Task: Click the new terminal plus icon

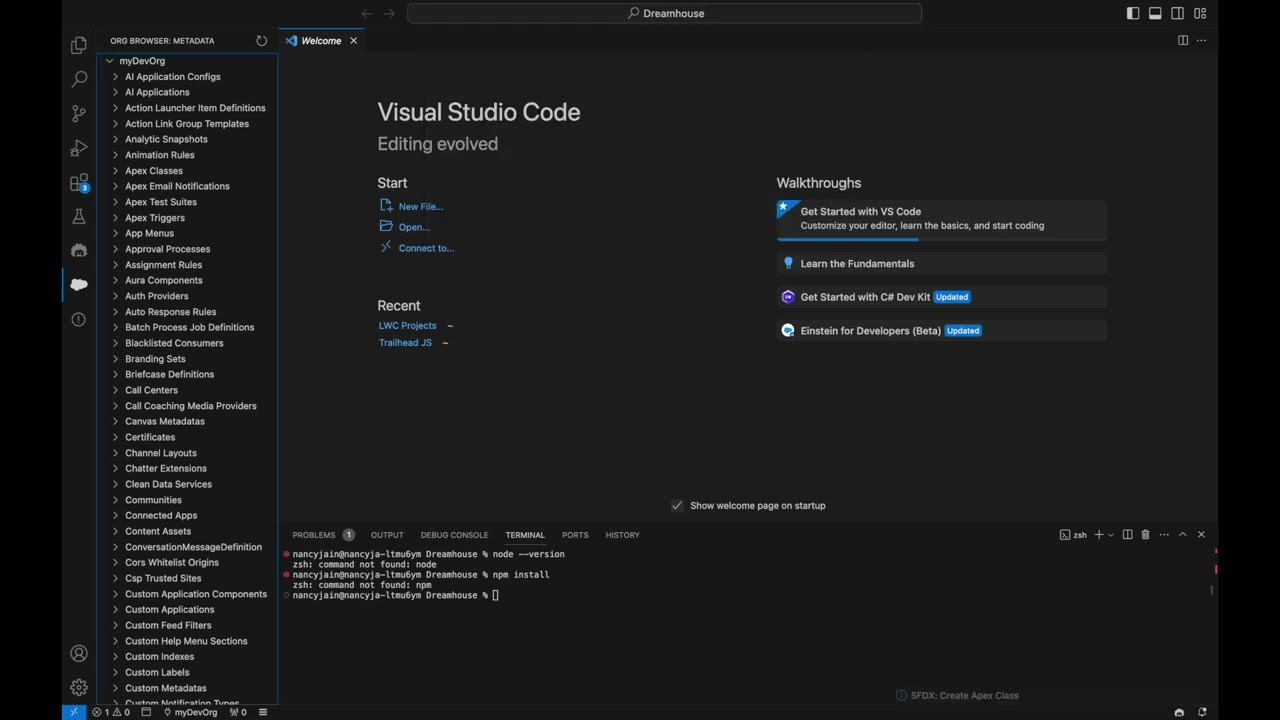Action: tap(1098, 535)
